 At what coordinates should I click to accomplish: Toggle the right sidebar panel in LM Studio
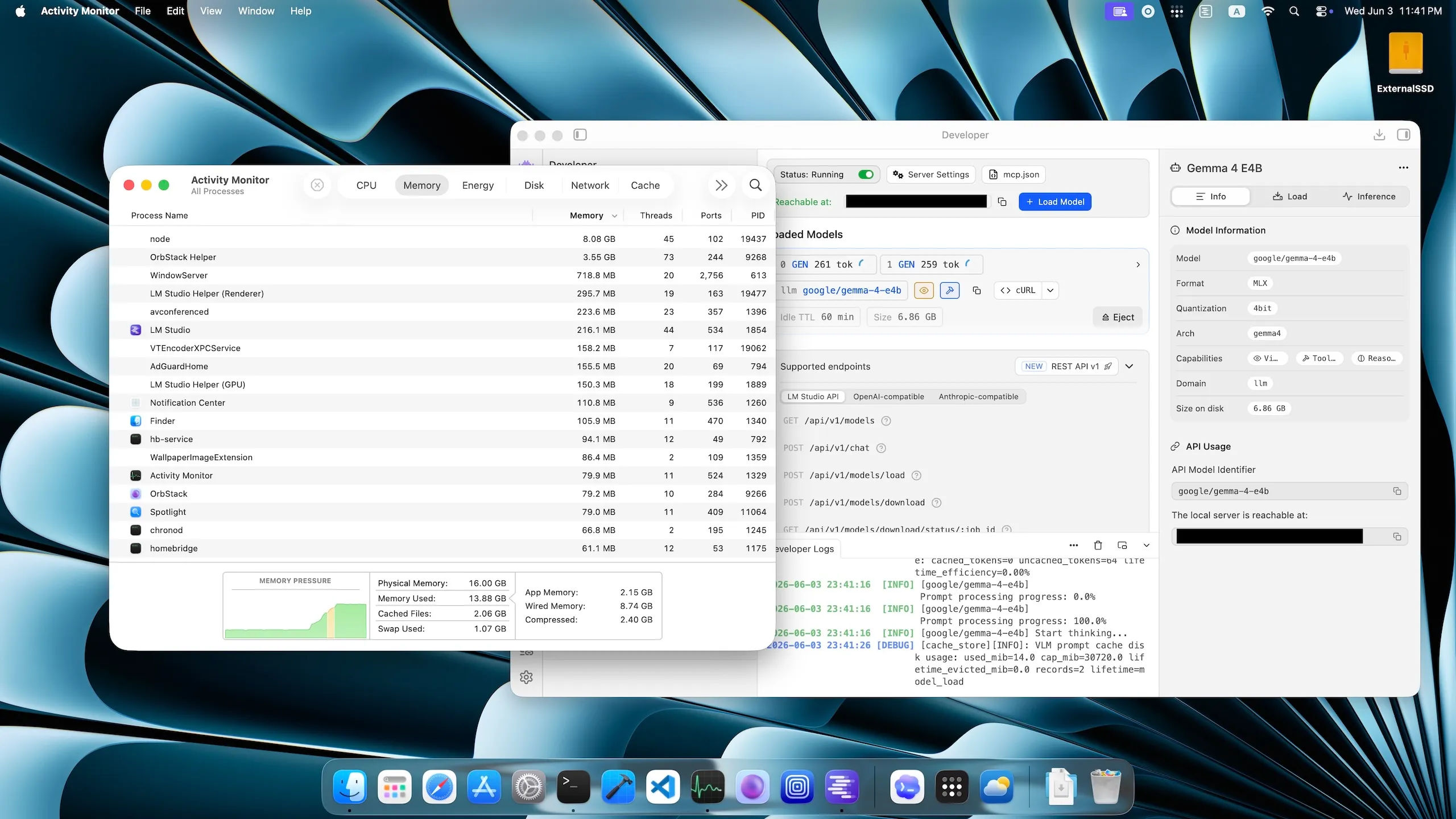(x=1403, y=135)
